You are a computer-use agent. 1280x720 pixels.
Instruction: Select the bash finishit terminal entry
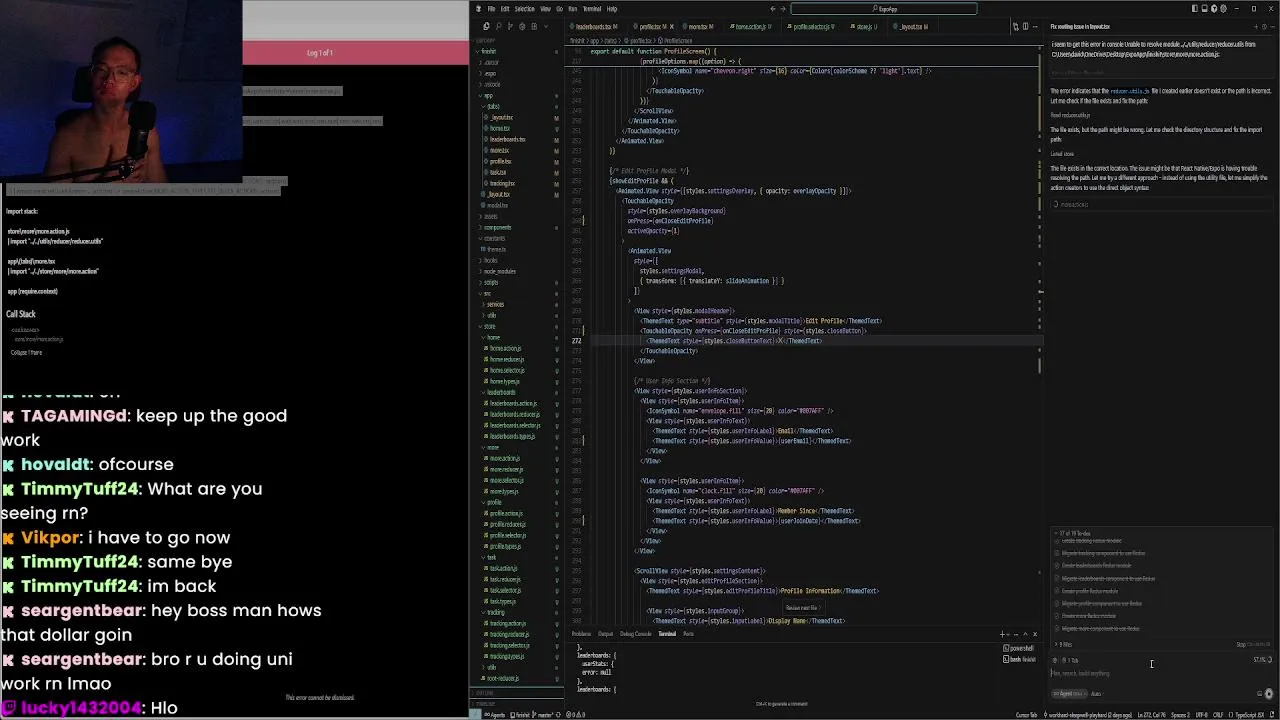[1020, 659]
